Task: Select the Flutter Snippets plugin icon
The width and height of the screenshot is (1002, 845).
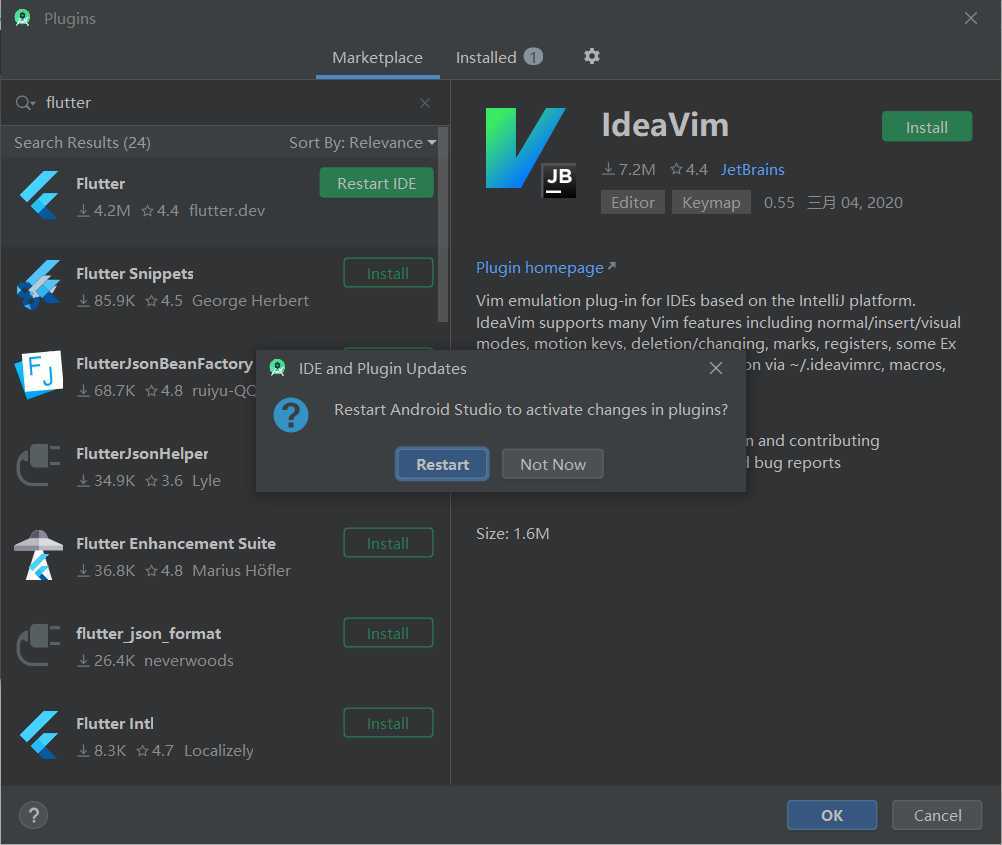Action: [x=40, y=285]
